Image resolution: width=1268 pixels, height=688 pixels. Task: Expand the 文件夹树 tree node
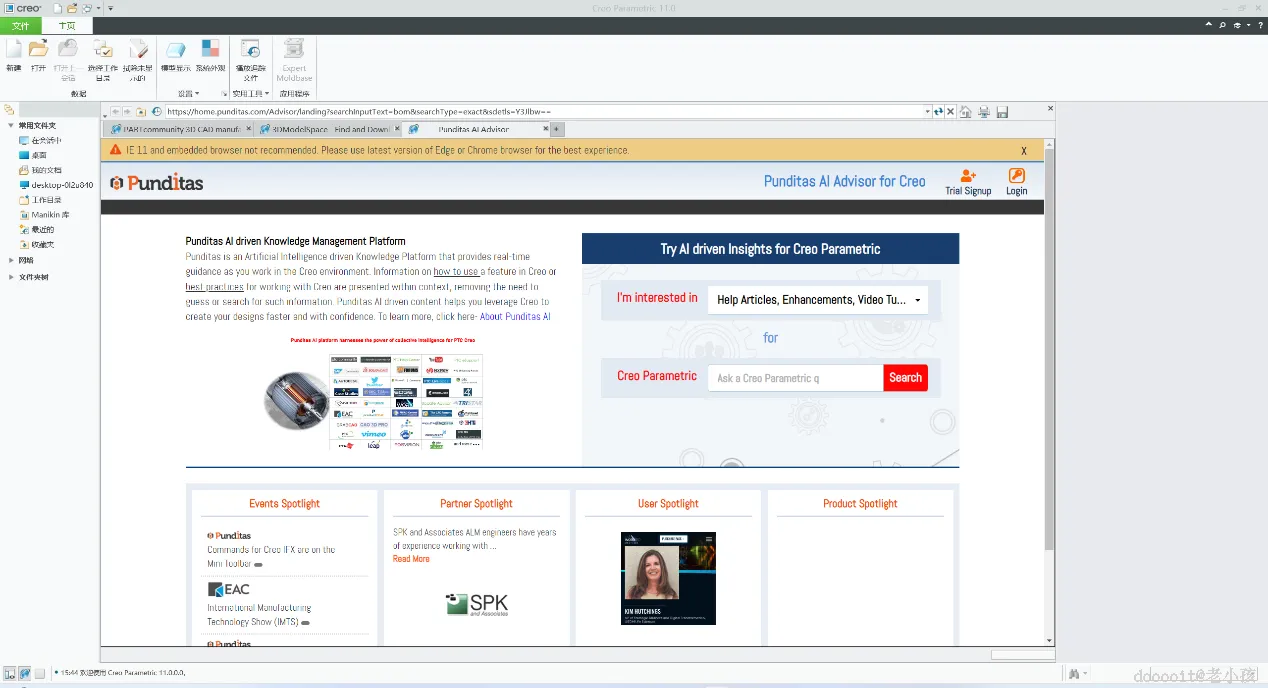point(11,277)
